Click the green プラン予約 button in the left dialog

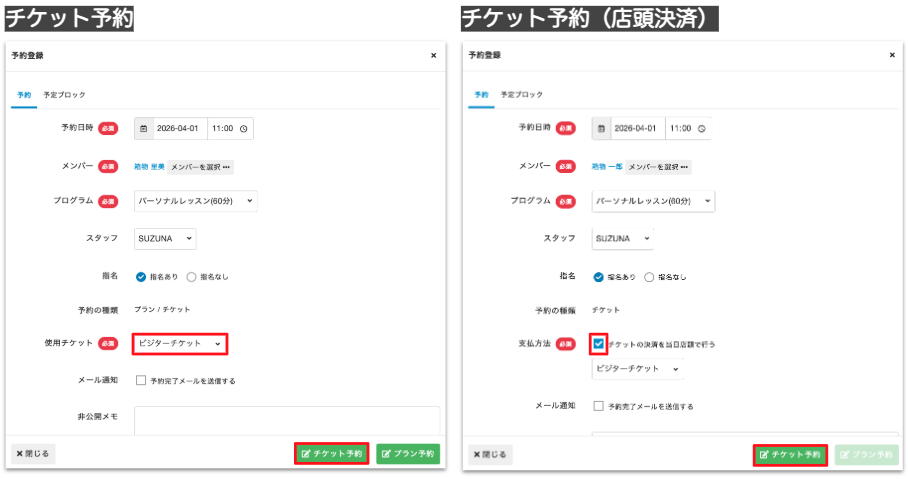pyautogui.click(x=408, y=454)
